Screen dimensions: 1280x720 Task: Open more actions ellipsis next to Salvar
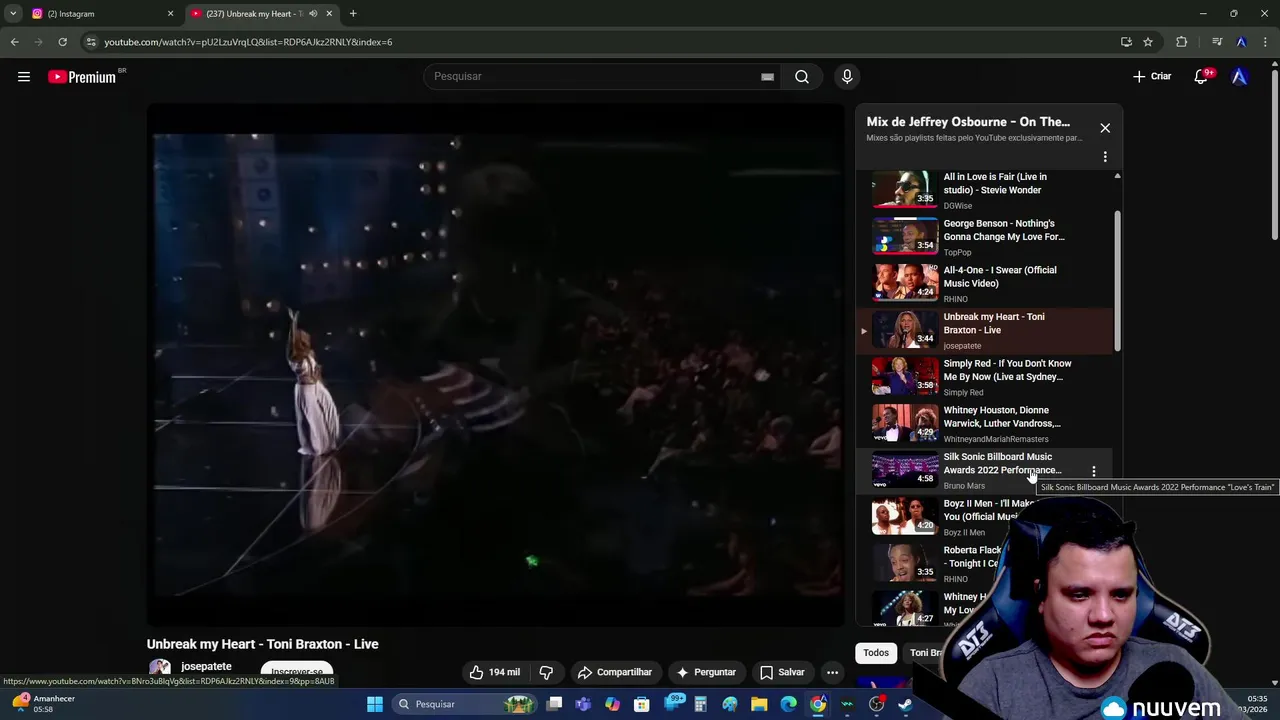(832, 672)
